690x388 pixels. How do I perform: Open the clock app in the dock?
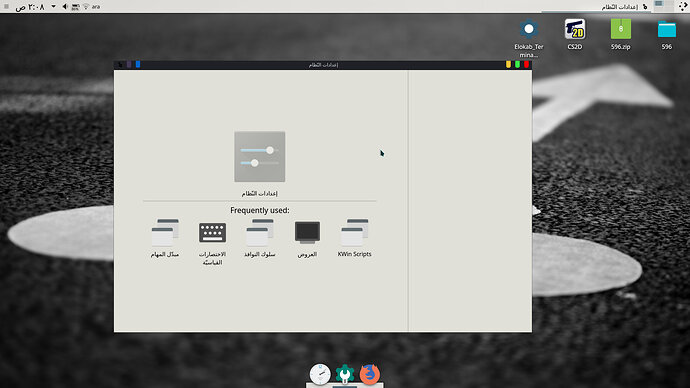point(320,374)
